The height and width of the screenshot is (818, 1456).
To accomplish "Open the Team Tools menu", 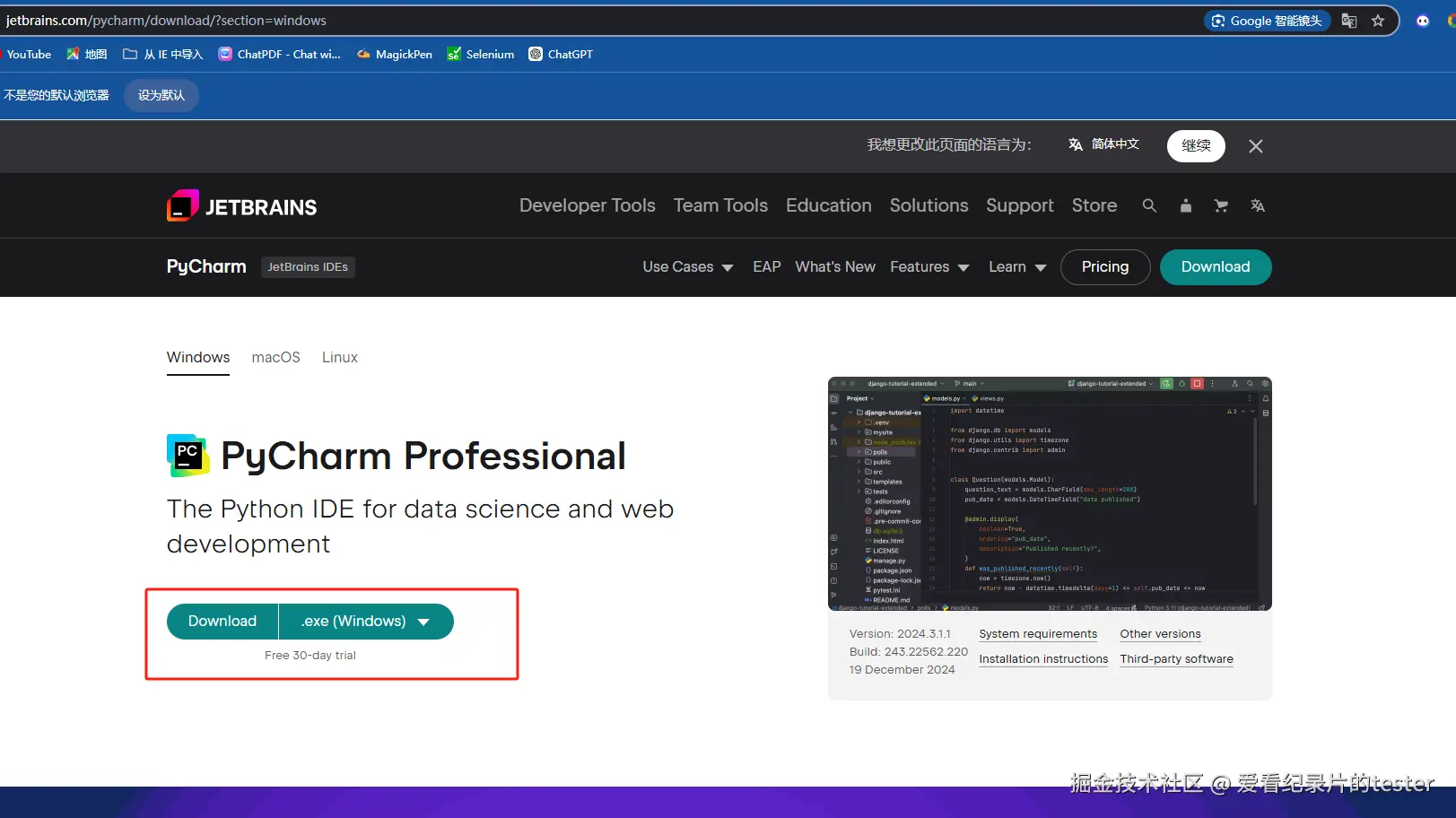I will [720, 205].
